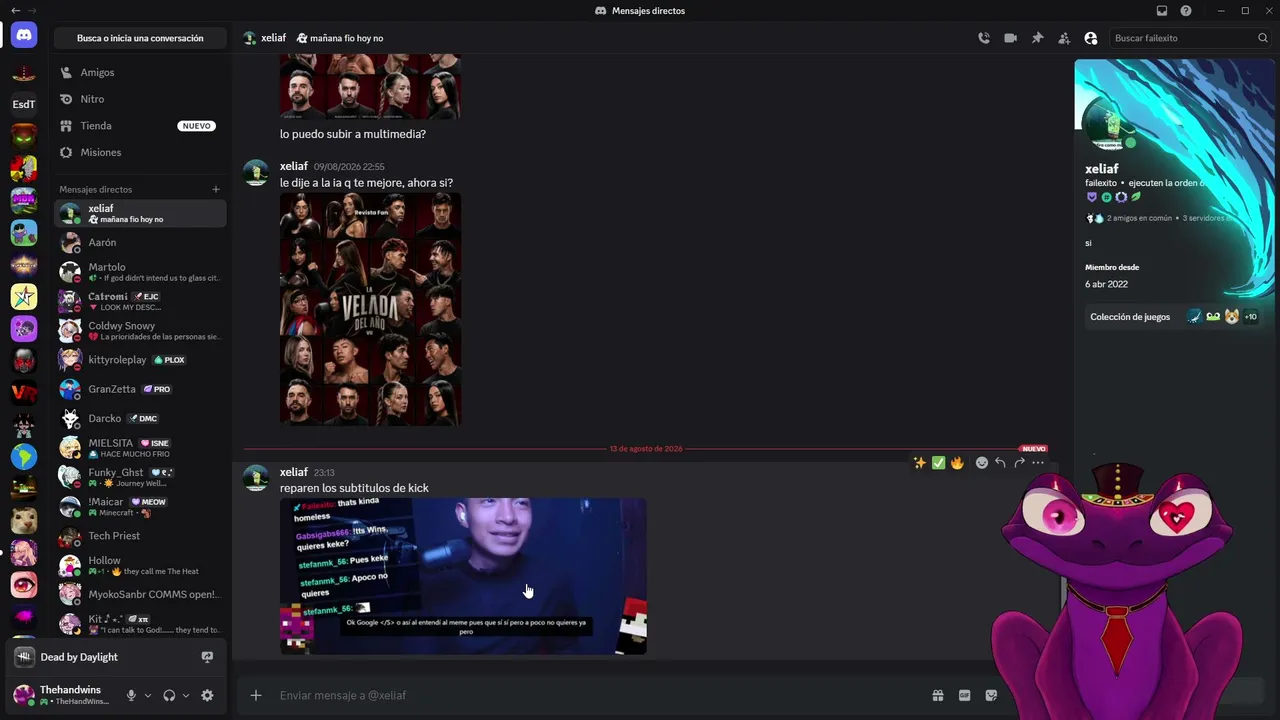Open MIELSITA direct message
Image resolution: width=1280 pixels, height=720 pixels.
[140, 448]
